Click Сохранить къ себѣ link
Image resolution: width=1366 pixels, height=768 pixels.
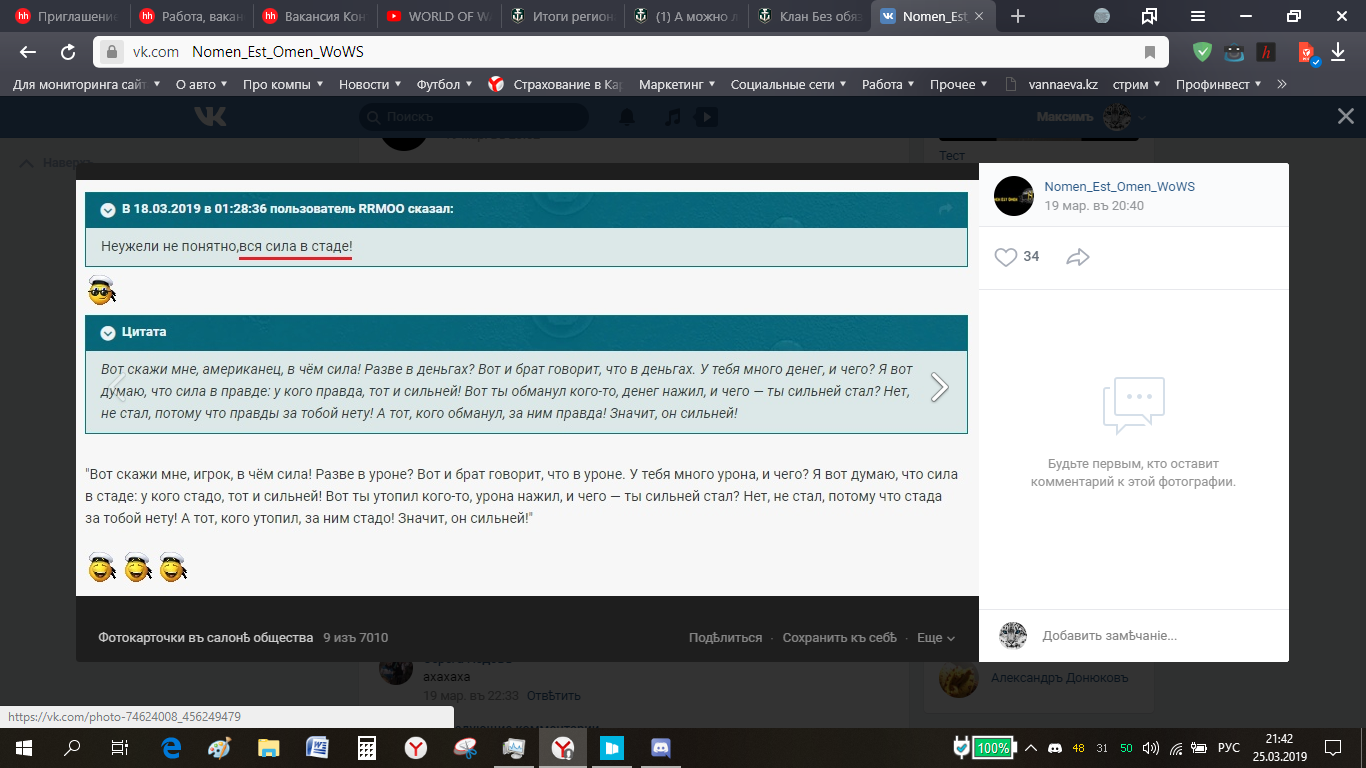point(840,637)
